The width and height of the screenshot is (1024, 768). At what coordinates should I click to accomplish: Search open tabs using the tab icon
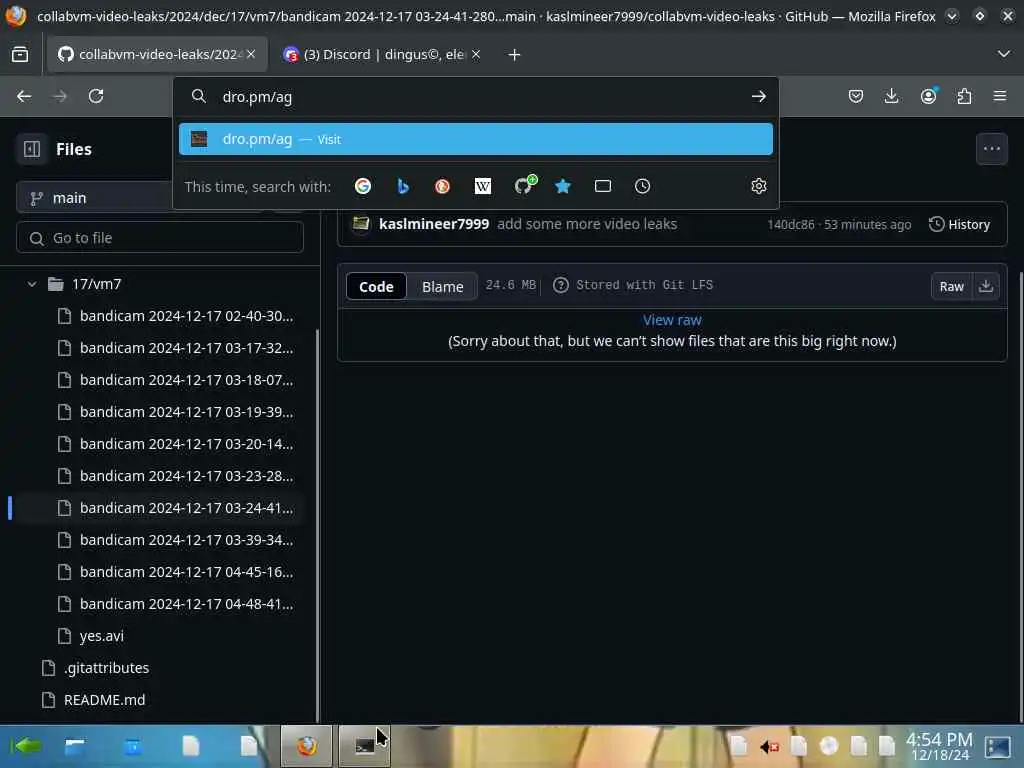603,187
